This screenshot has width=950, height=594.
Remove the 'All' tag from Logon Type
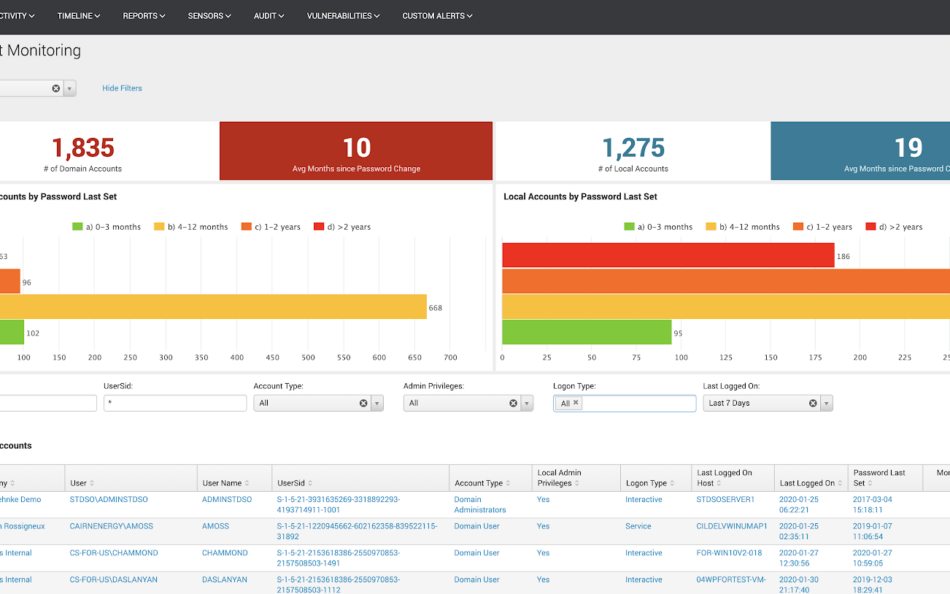coord(576,403)
